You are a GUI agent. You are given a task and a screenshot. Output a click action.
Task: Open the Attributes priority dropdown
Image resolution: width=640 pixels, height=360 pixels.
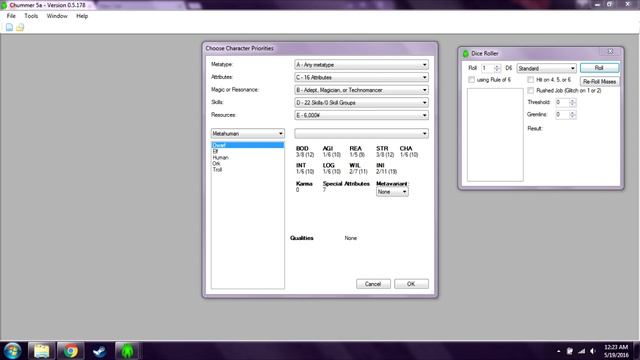tap(361, 77)
